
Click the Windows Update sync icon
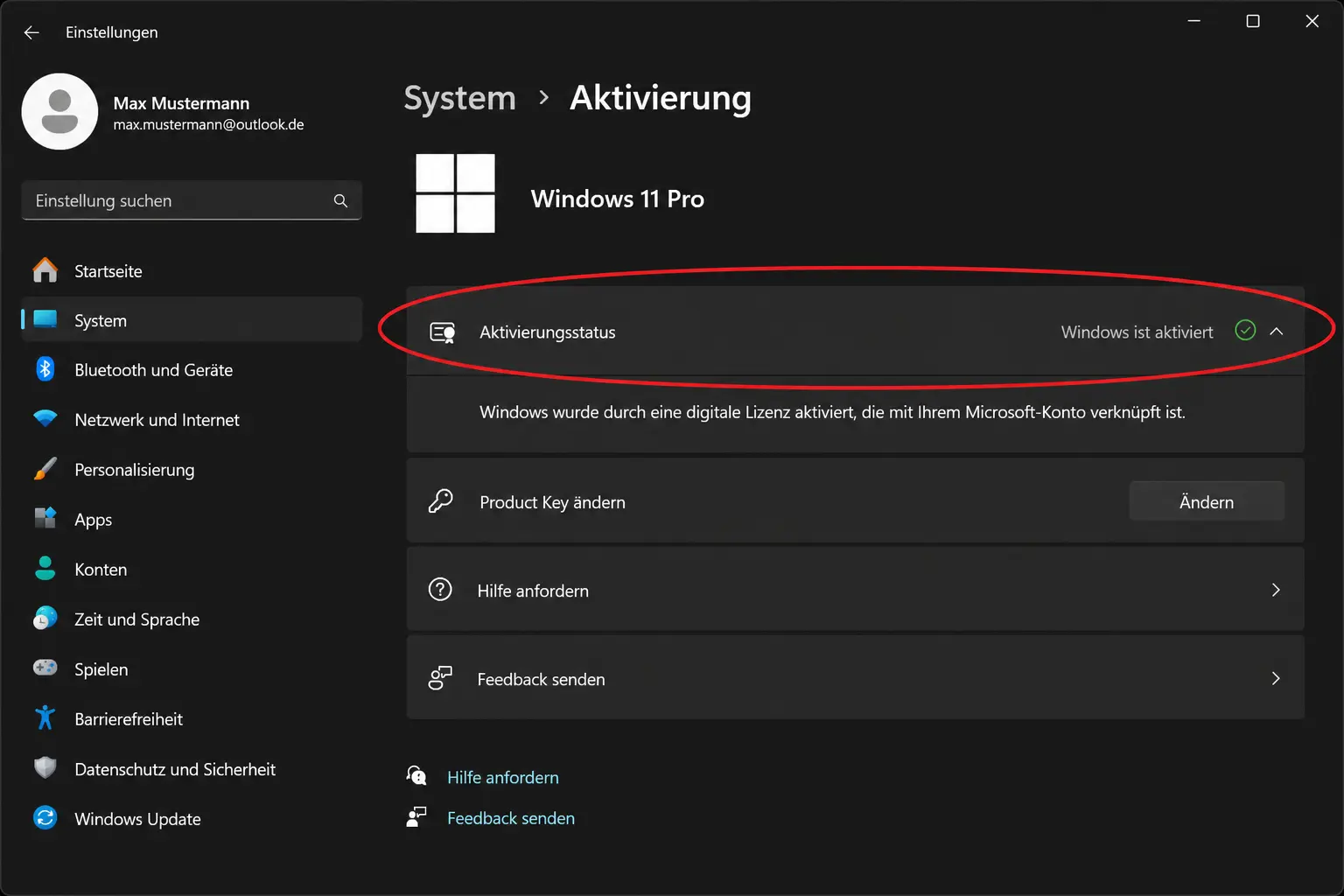(x=45, y=817)
